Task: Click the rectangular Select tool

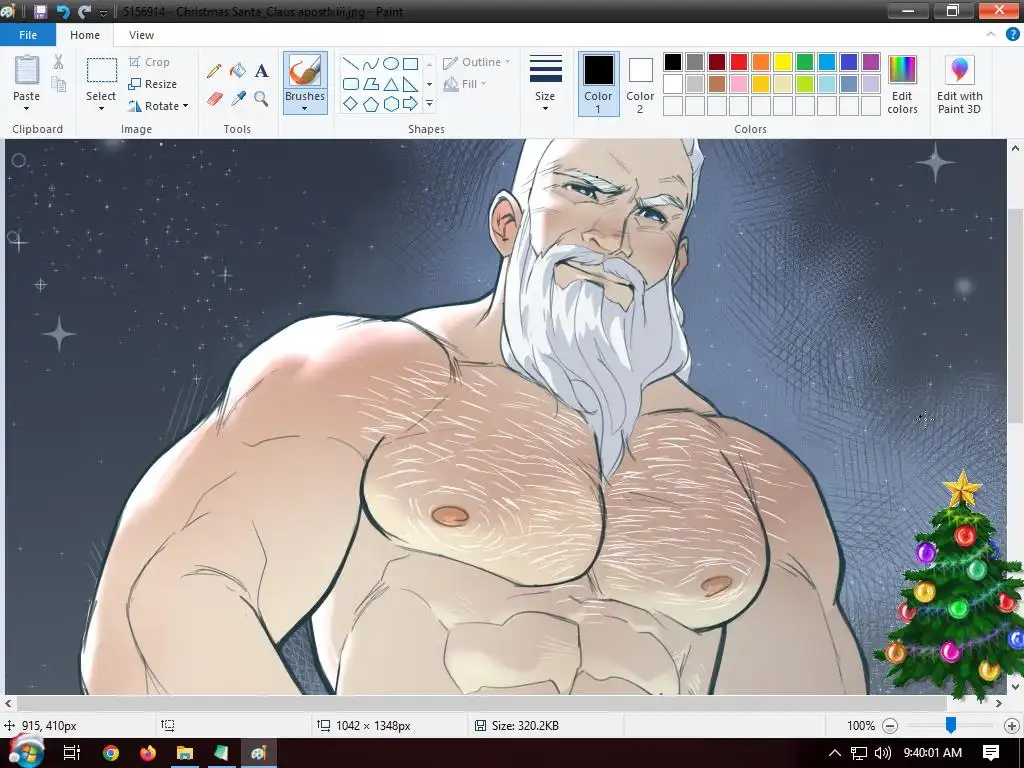Action: (x=102, y=70)
